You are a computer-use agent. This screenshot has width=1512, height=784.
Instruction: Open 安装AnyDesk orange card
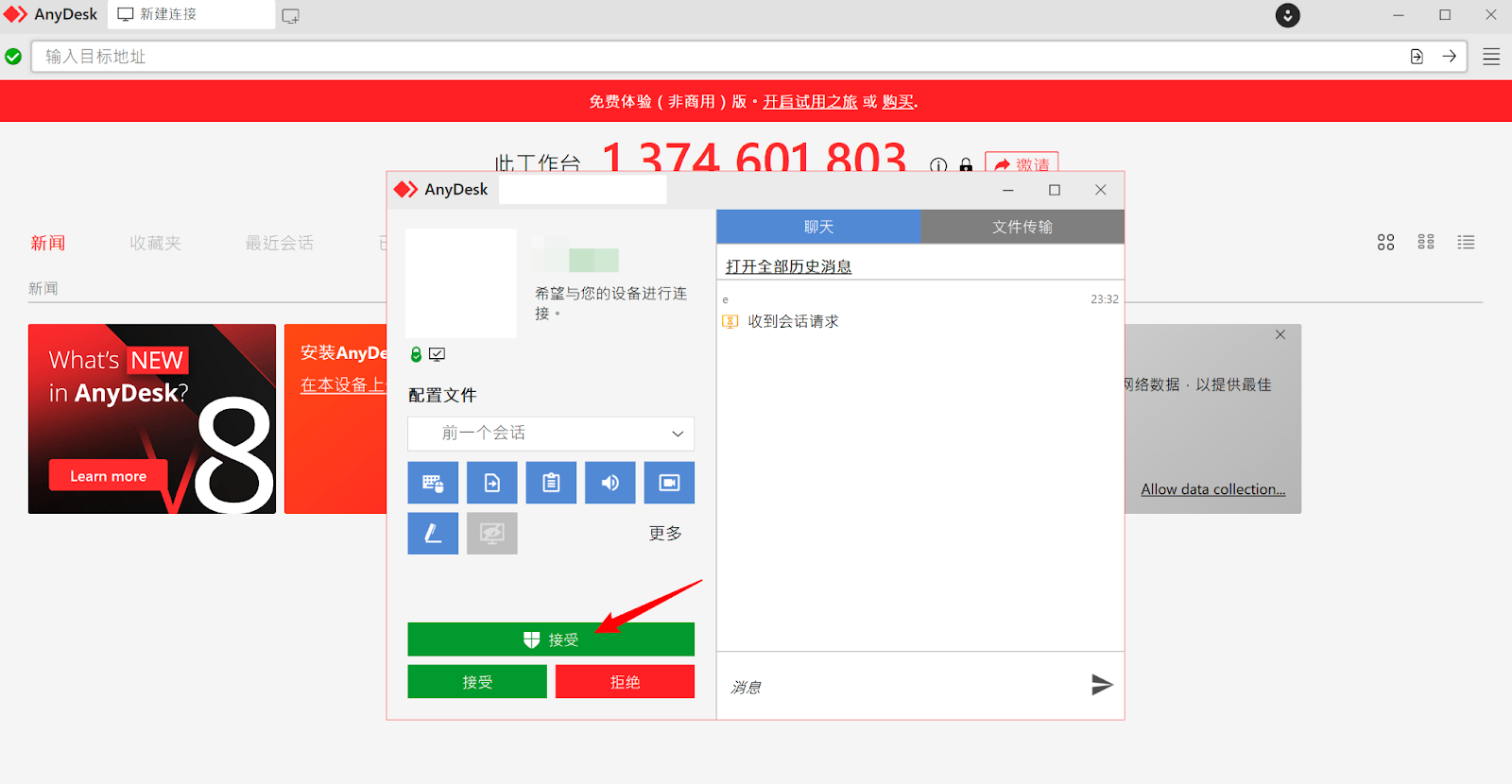335,419
